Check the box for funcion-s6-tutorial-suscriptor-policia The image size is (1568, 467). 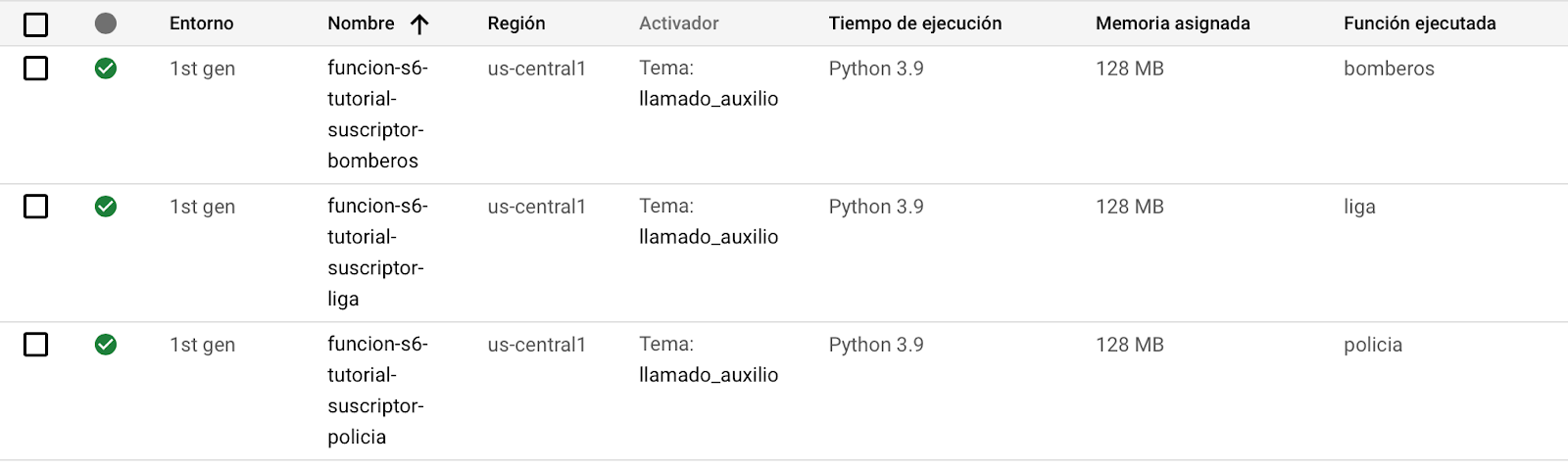click(x=35, y=344)
